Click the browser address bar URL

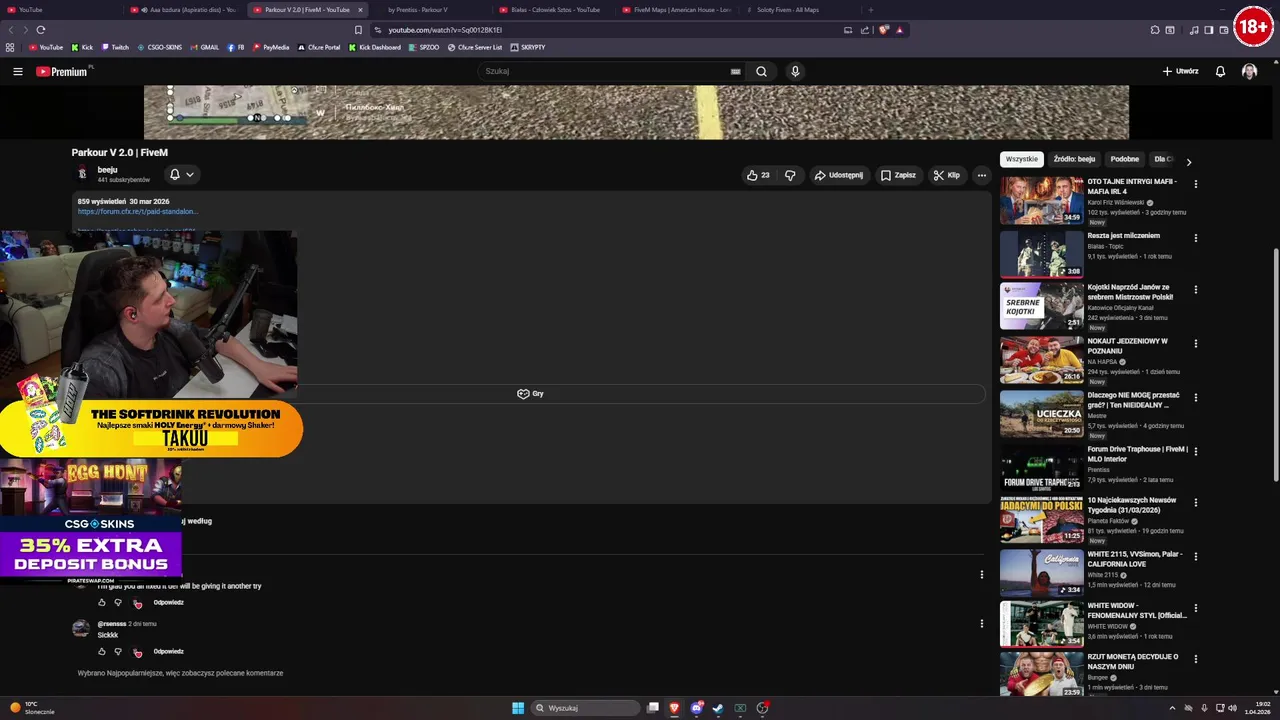point(445,30)
